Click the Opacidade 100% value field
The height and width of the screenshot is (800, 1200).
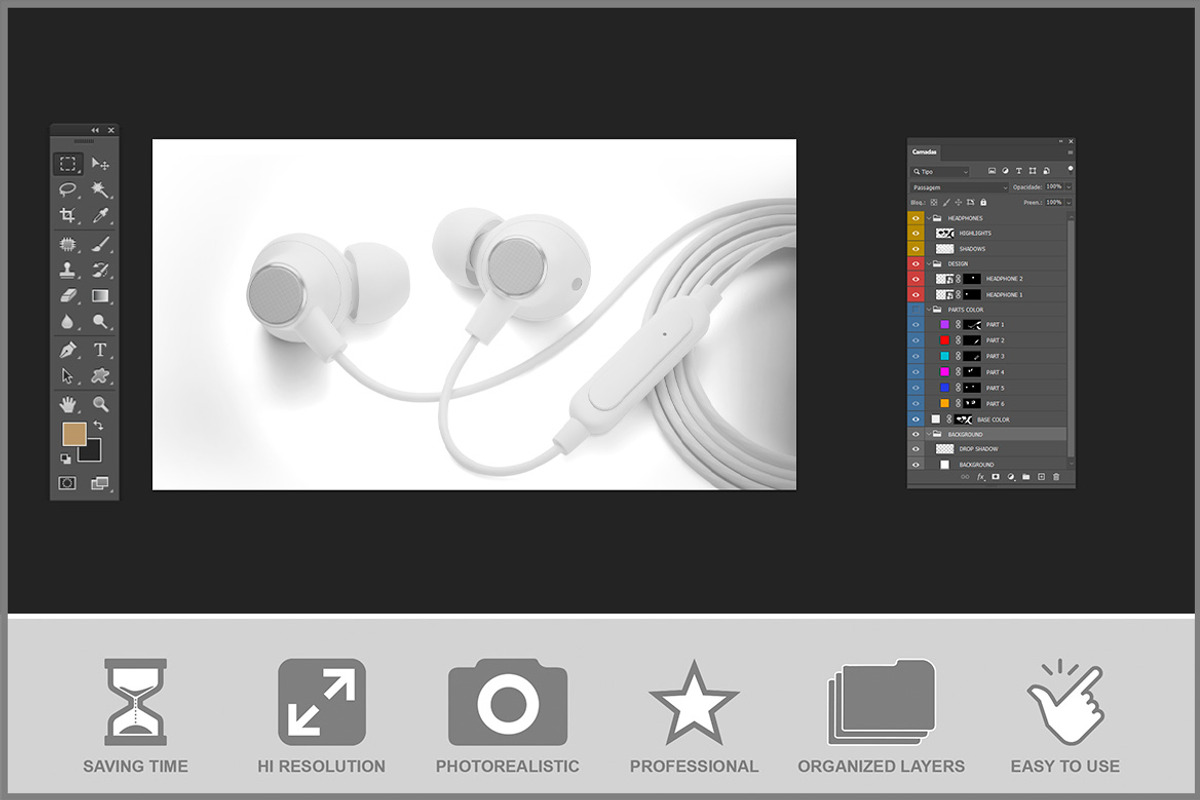tap(1054, 187)
